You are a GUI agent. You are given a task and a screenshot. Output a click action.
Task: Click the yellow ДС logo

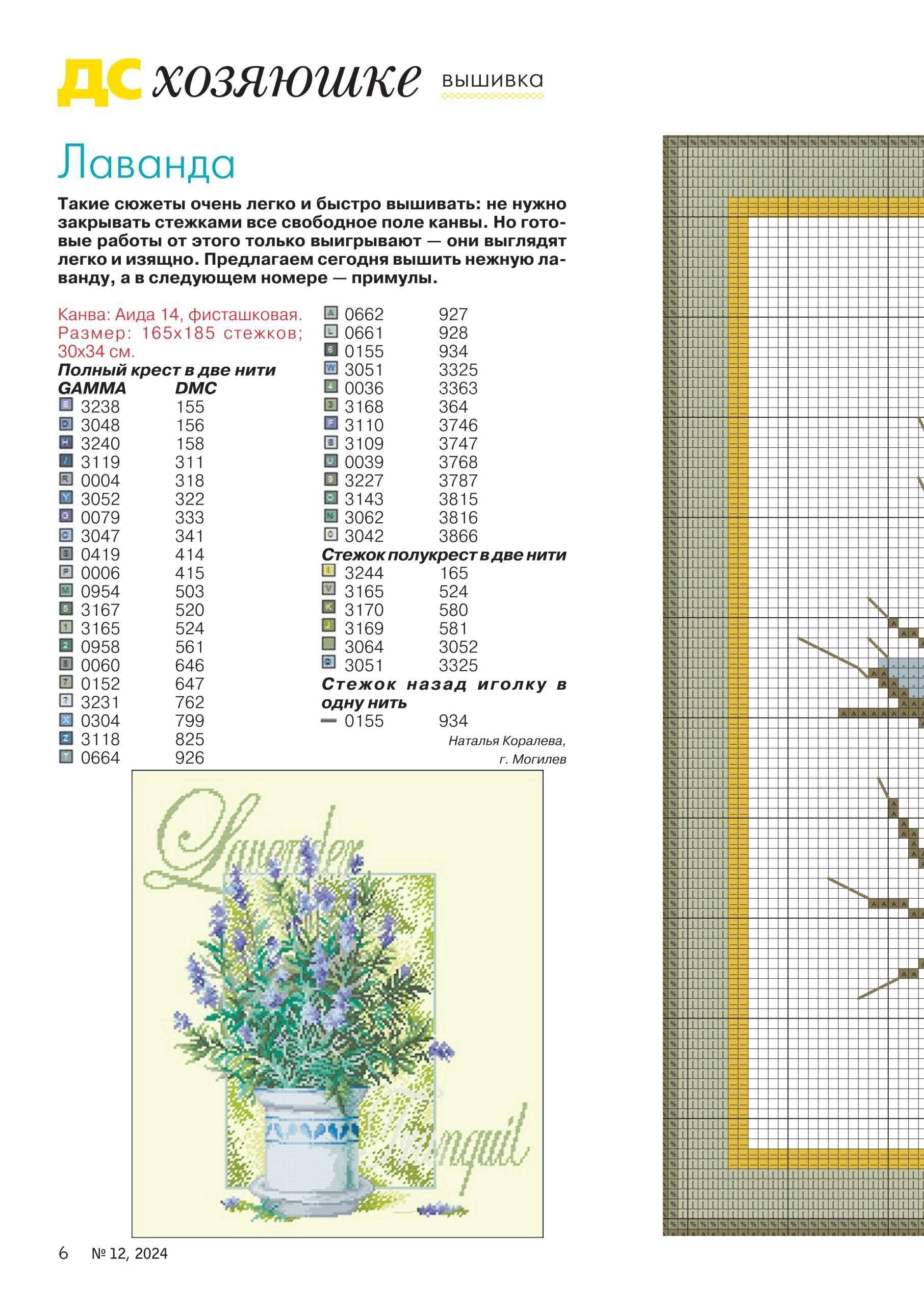coord(99,83)
